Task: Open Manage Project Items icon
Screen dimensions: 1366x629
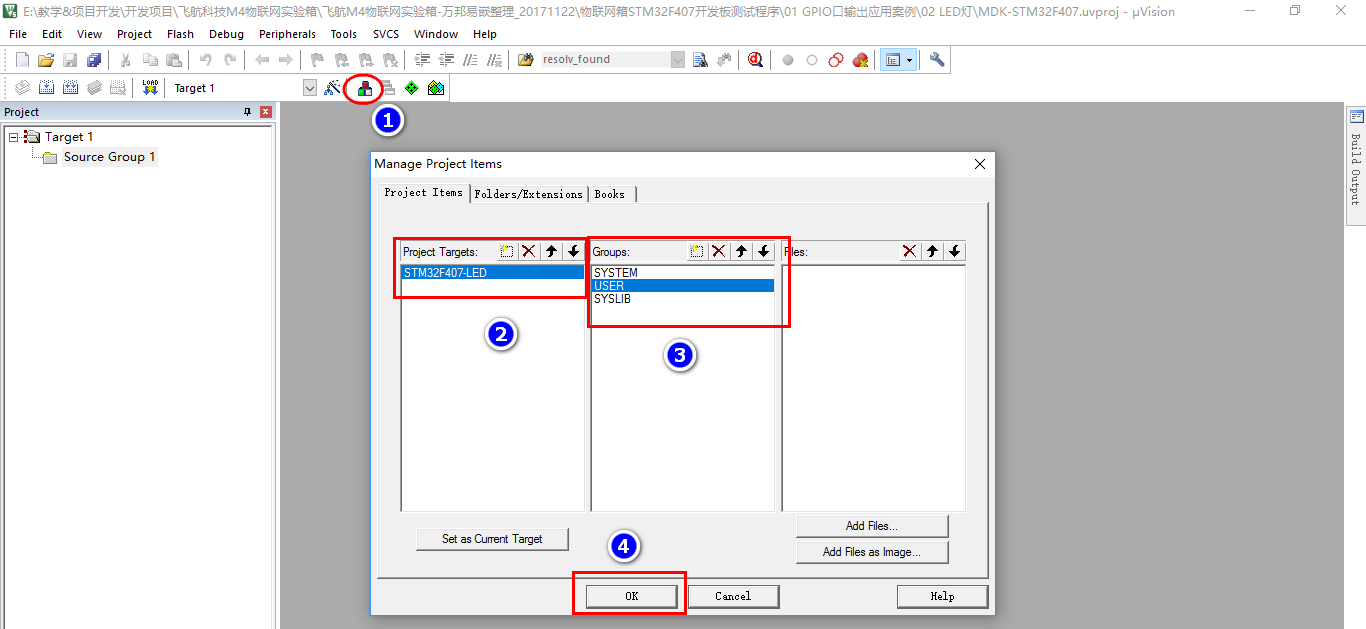Action: [364, 88]
